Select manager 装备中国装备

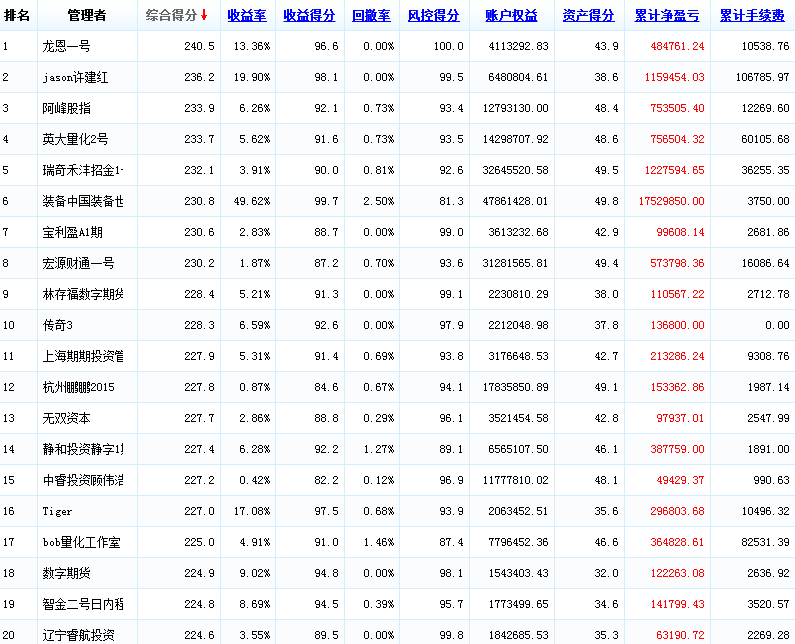click(83, 201)
